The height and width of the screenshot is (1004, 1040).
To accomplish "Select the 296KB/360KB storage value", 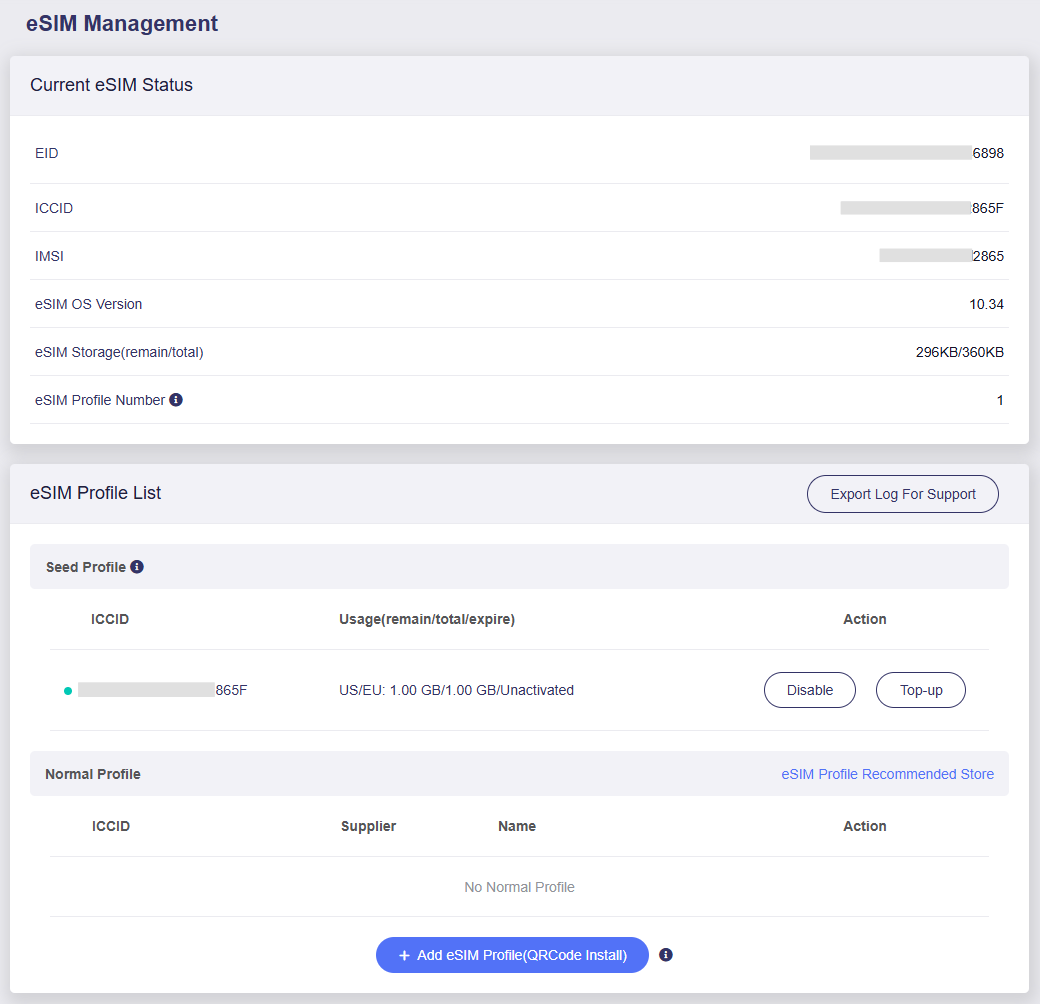I will (x=959, y=352).
